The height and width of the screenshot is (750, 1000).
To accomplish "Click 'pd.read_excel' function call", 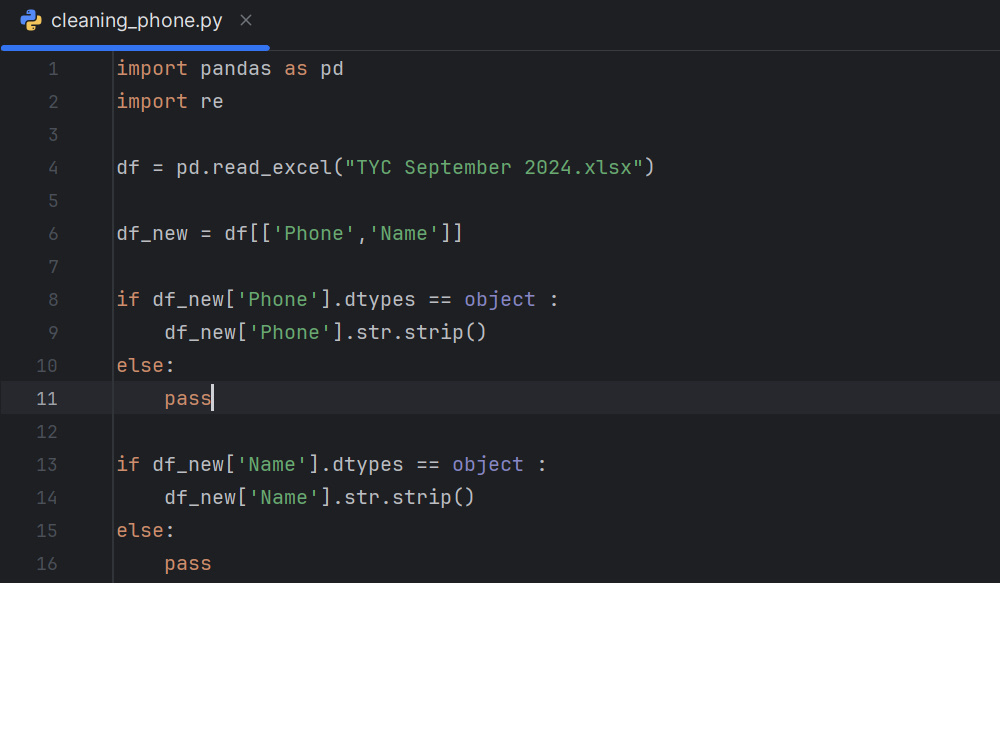I will (x=254, y=168).
